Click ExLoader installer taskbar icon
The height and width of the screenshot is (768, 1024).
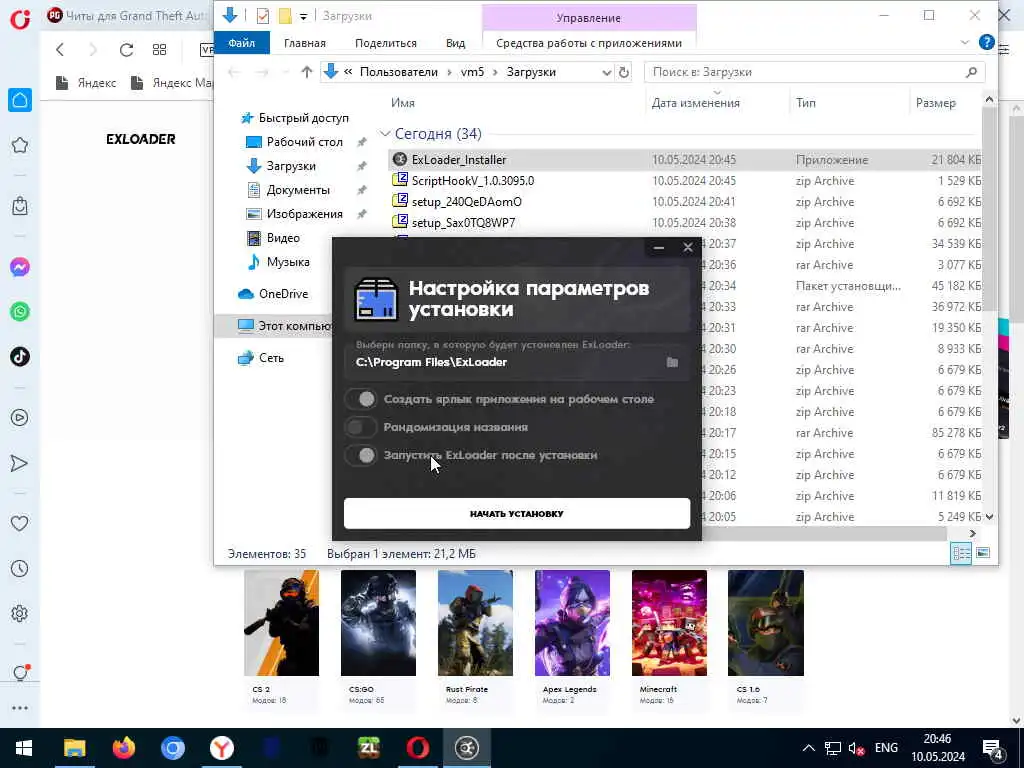click(x=466, y=748)
